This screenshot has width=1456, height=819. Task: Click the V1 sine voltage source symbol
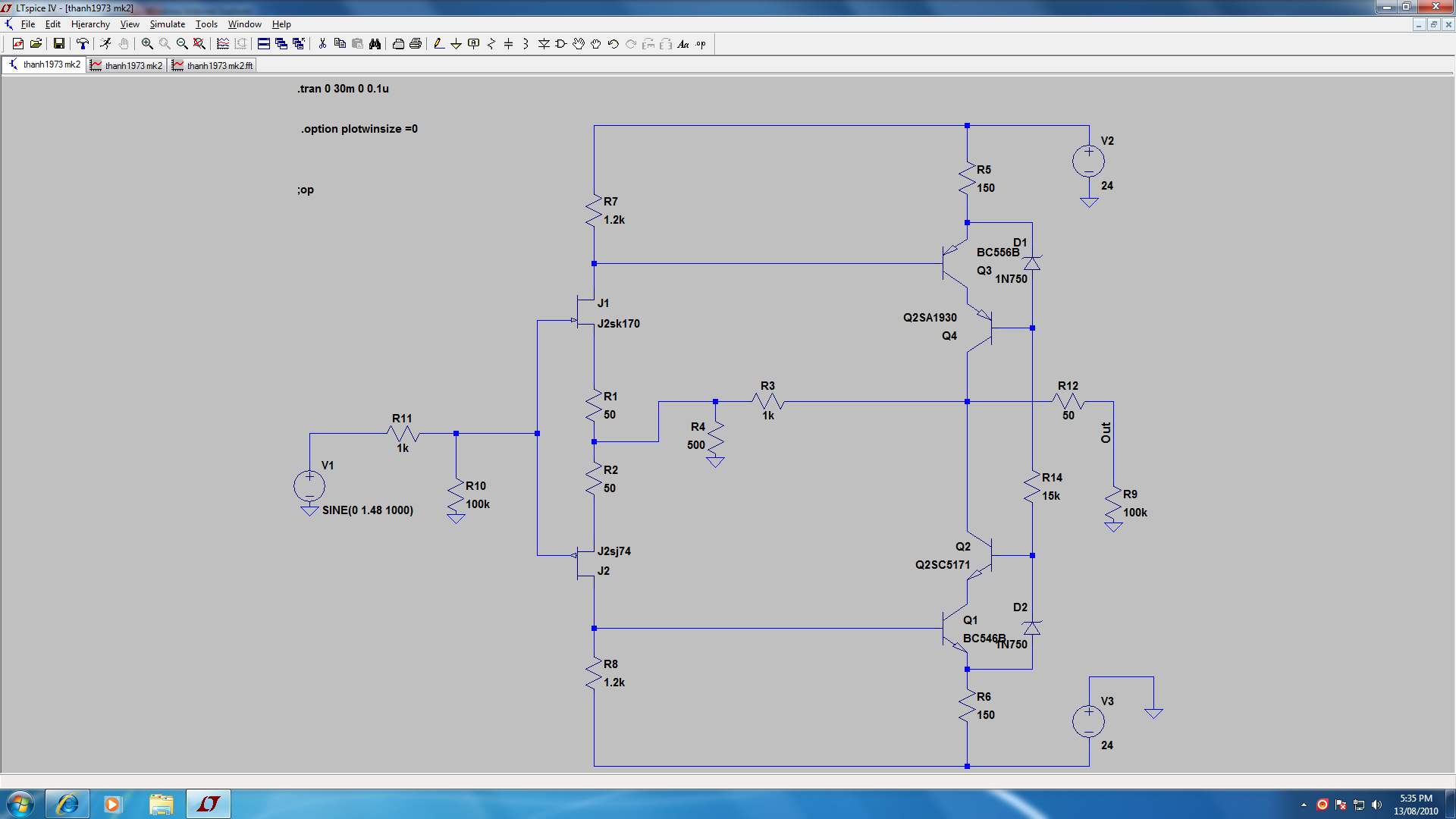(x=309, y=486)
